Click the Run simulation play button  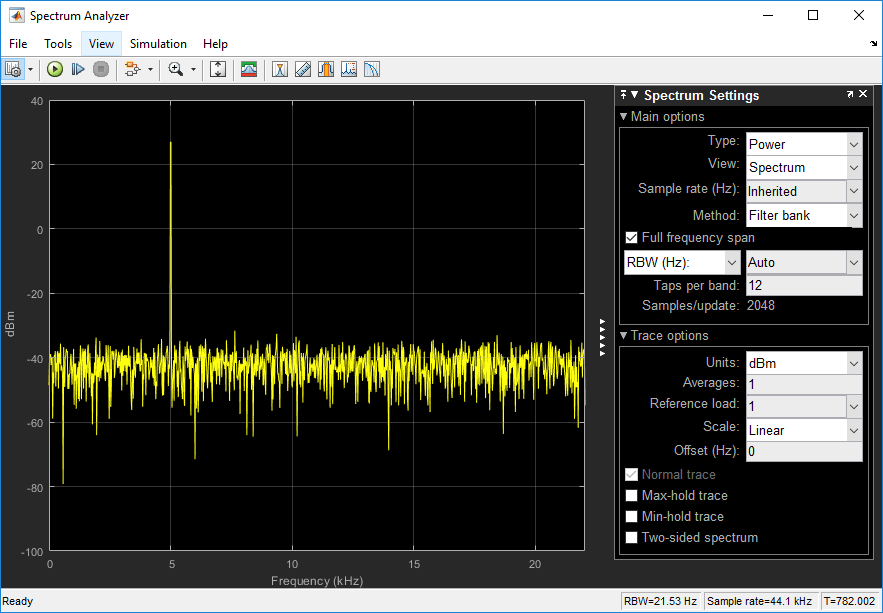(x=55, y=69)
